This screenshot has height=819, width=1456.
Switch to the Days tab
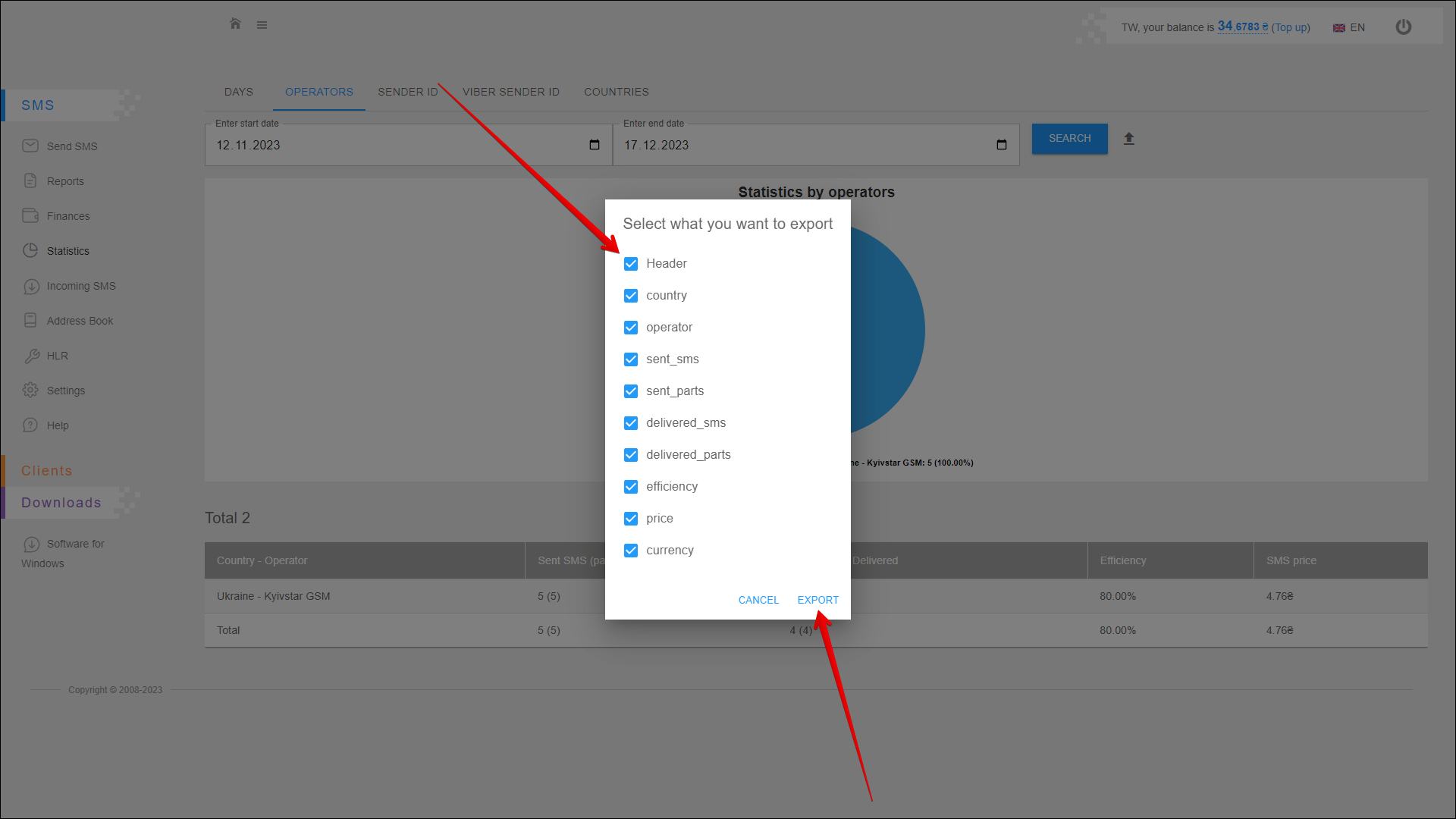point(238,92)
